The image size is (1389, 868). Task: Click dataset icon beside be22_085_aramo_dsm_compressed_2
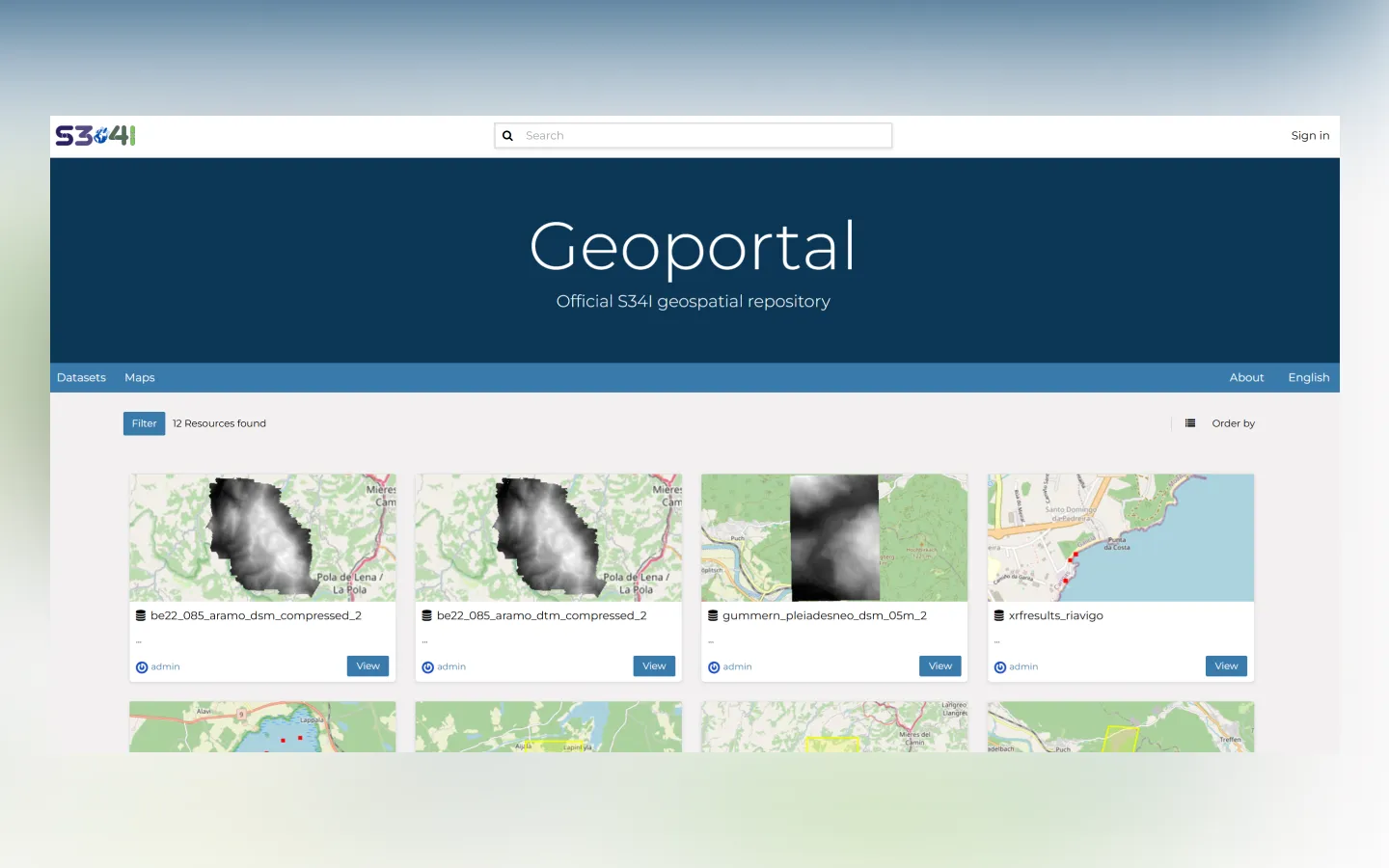[141, 615]
